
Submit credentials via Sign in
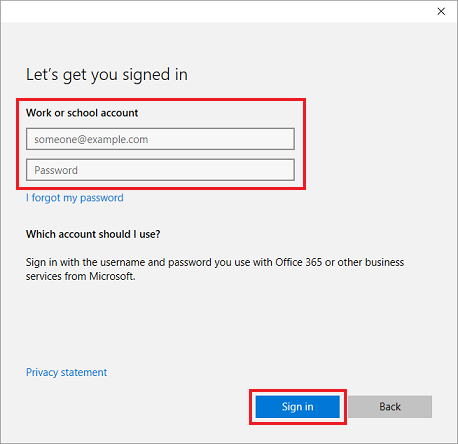[298, 407]
